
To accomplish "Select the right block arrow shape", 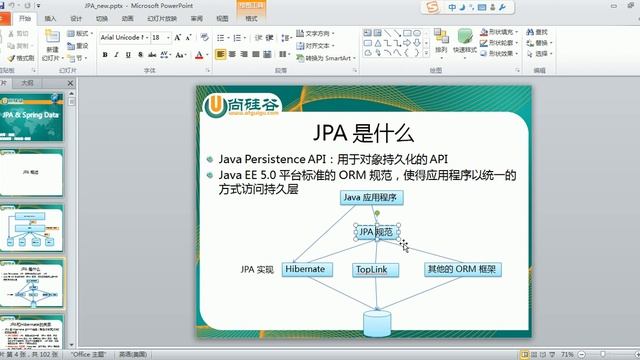I will [x=407, y=43].
